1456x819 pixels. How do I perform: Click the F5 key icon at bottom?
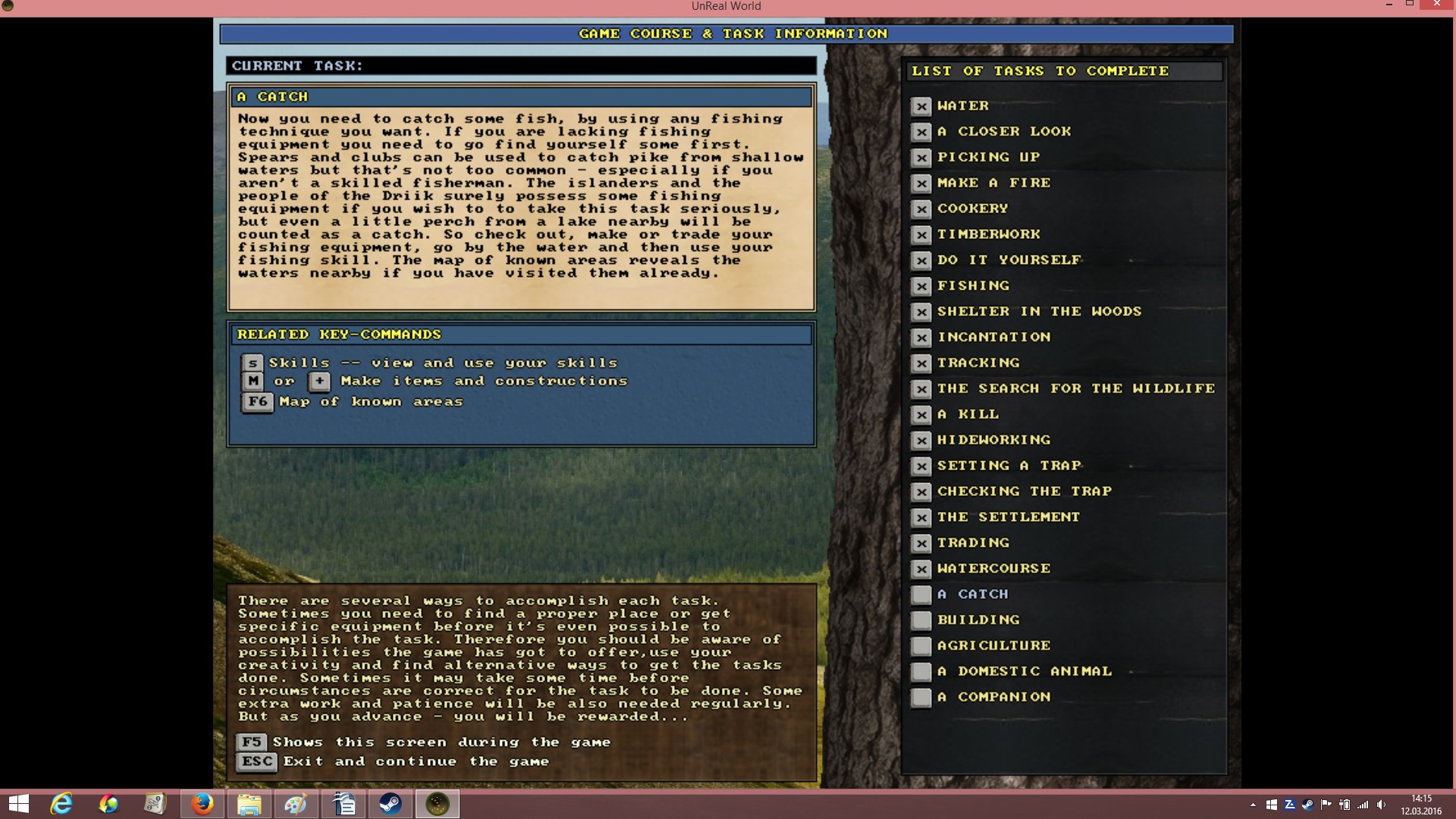pyautogui.click(x=252, y=742)
